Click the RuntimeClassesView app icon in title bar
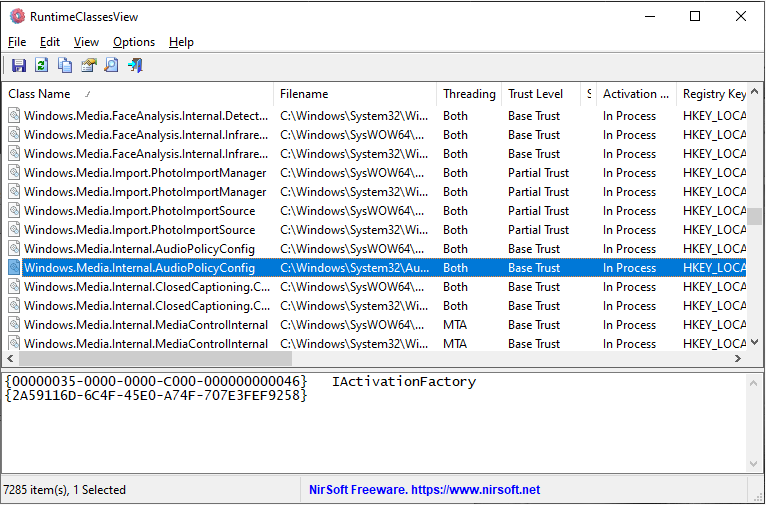The width and height of the screenshot is (766, 505). [x=17, y=16]
